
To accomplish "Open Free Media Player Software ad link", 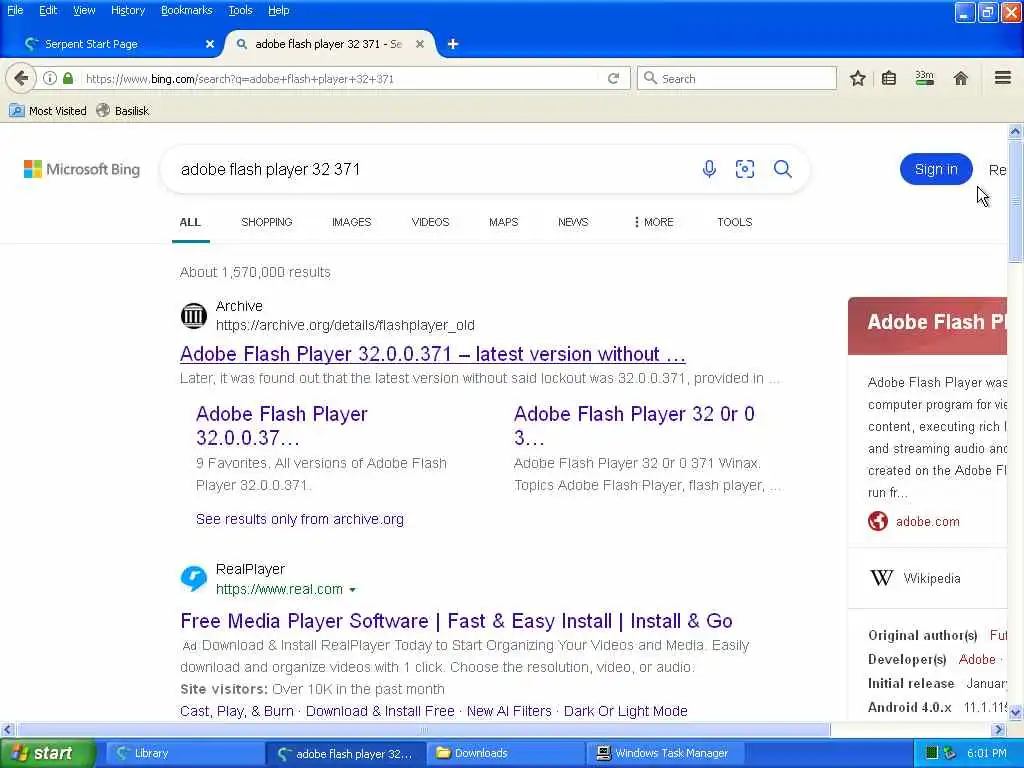I will 456,621.
